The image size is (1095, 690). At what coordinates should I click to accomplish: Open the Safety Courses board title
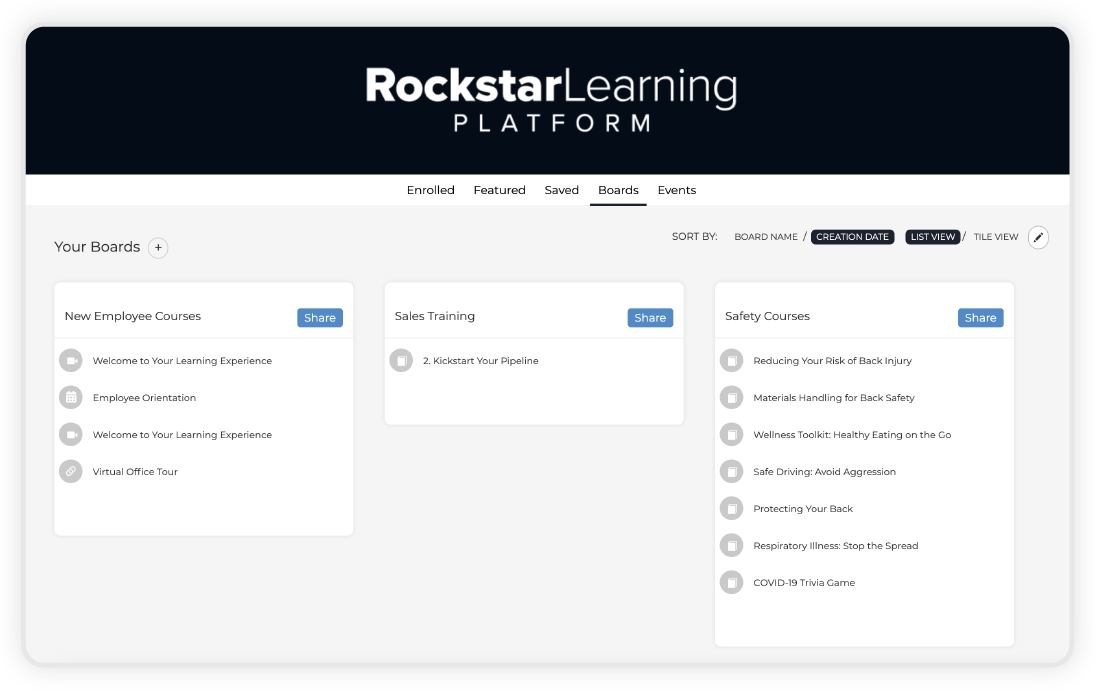point(767,316)
